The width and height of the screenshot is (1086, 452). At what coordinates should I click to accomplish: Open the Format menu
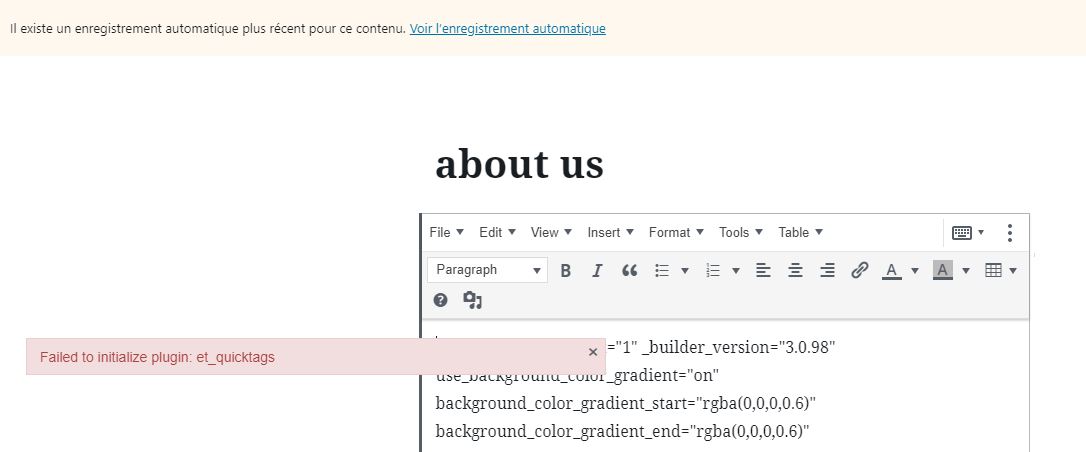click(676, 232)
